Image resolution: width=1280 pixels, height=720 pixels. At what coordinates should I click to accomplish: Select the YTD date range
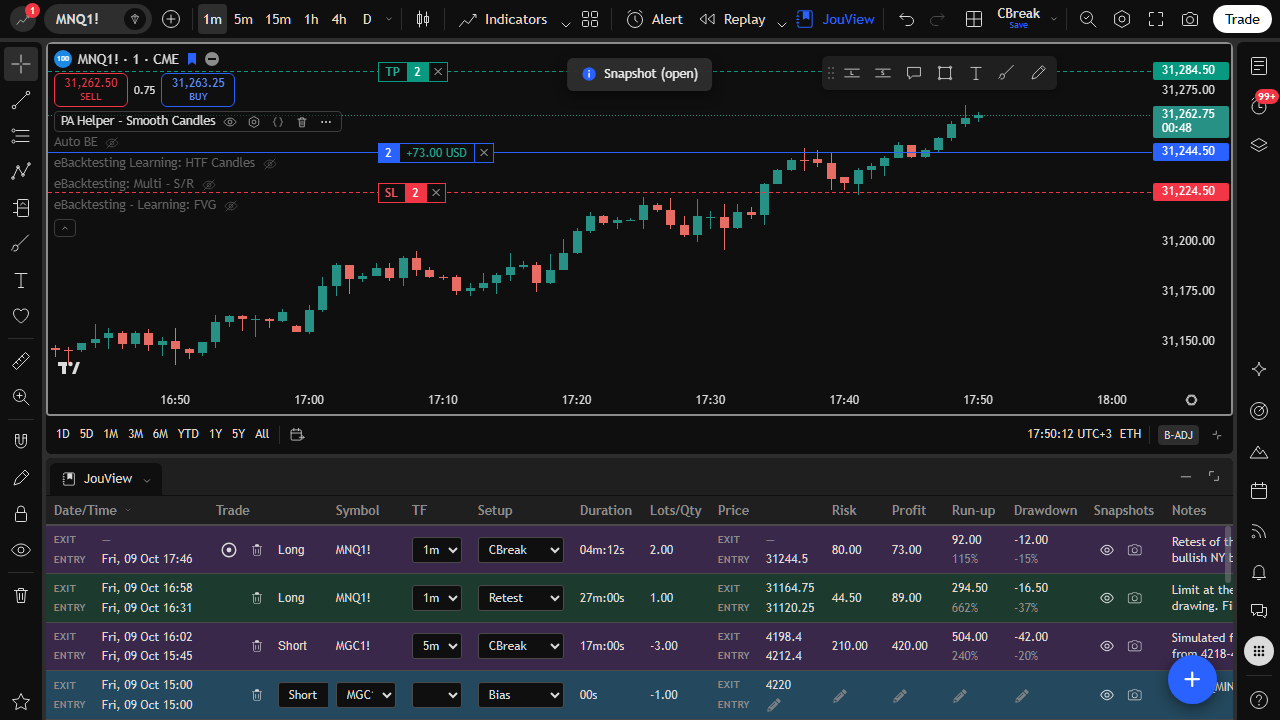tap(188, 434)
